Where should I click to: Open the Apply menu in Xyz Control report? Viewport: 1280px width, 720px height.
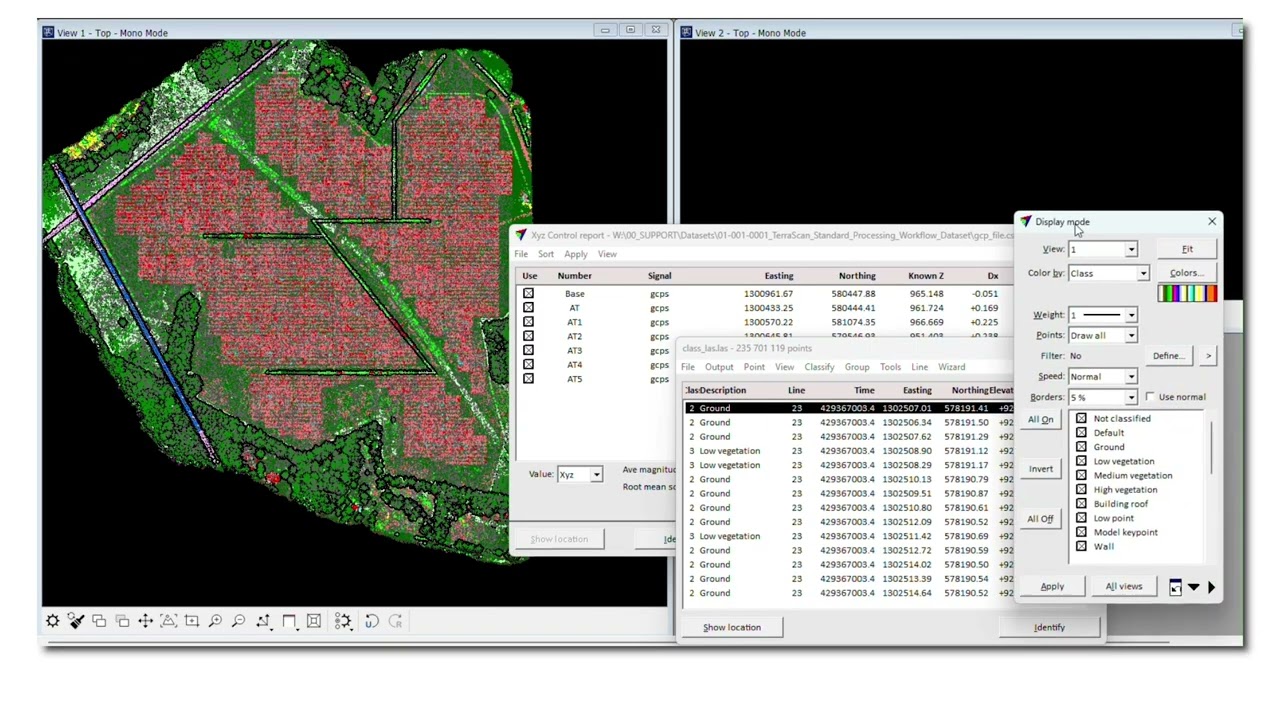pos(575,254)
